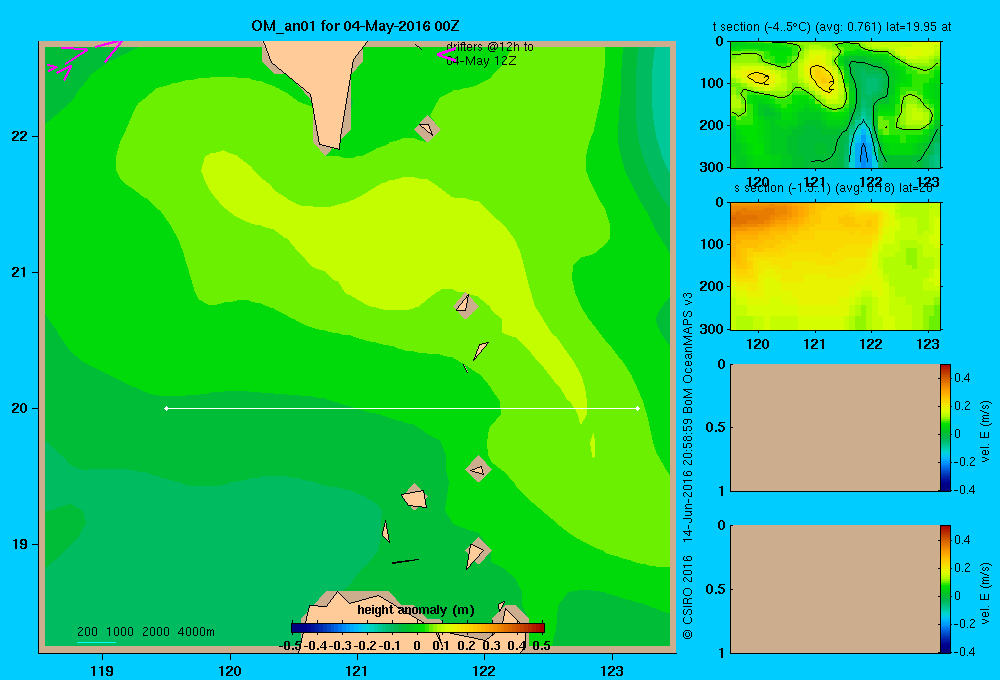The height and width of the screenshot is (680, 1000).
Task: Click the small yellow patch just south of the section line
Action: 593,445
